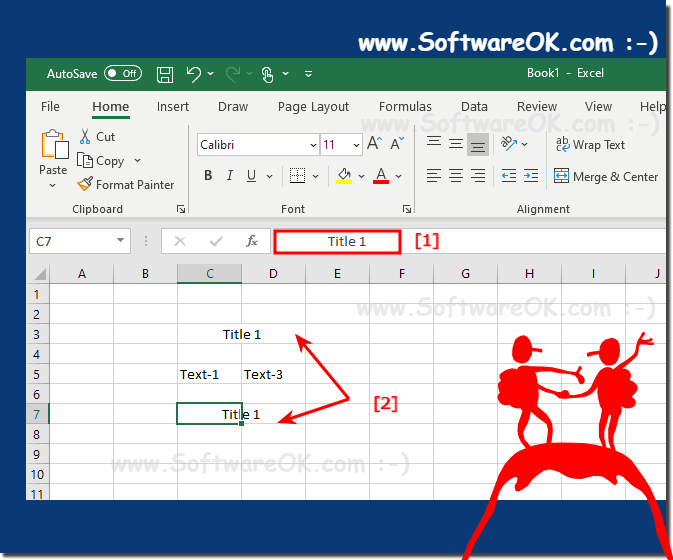
Task: Click the Undo arrow icon
Action: pos(194,74)
